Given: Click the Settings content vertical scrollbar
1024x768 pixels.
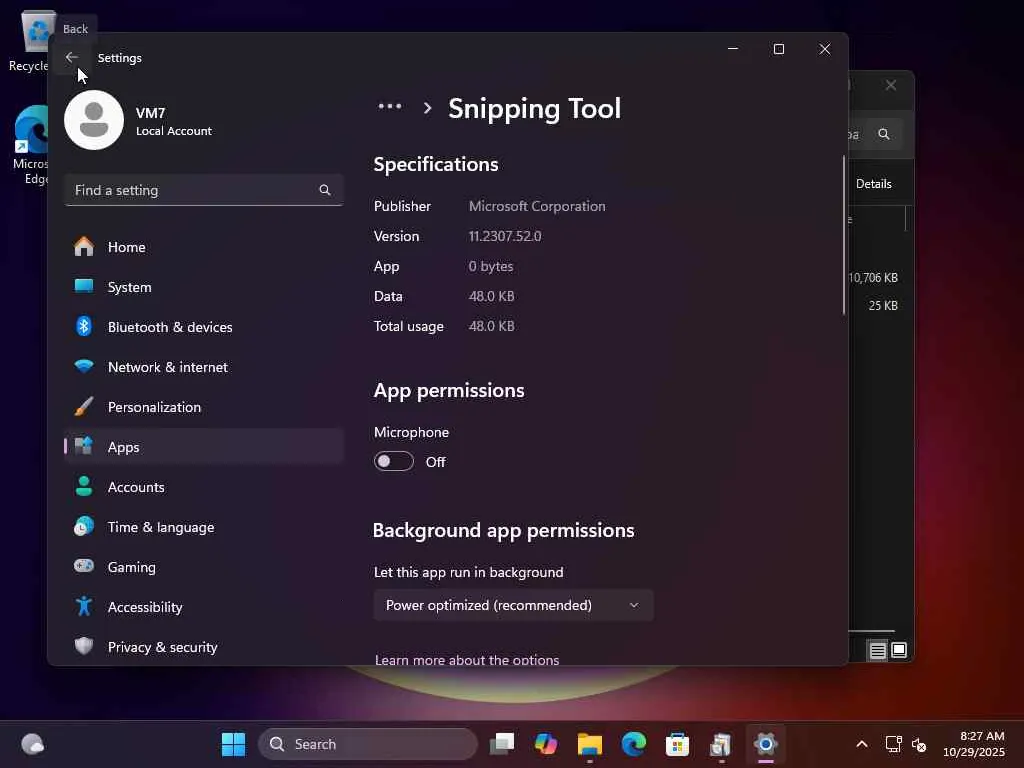Looking at the screenshot, I should 844,235.
